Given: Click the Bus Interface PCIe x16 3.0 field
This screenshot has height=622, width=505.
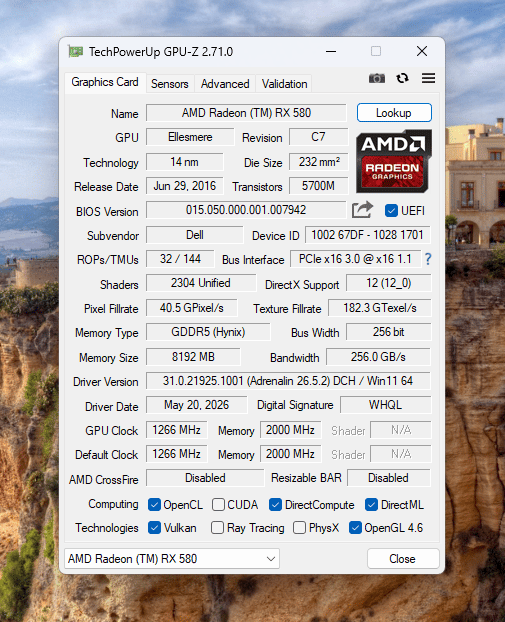Looking at the screenshot, I should [x=355, y=259].
